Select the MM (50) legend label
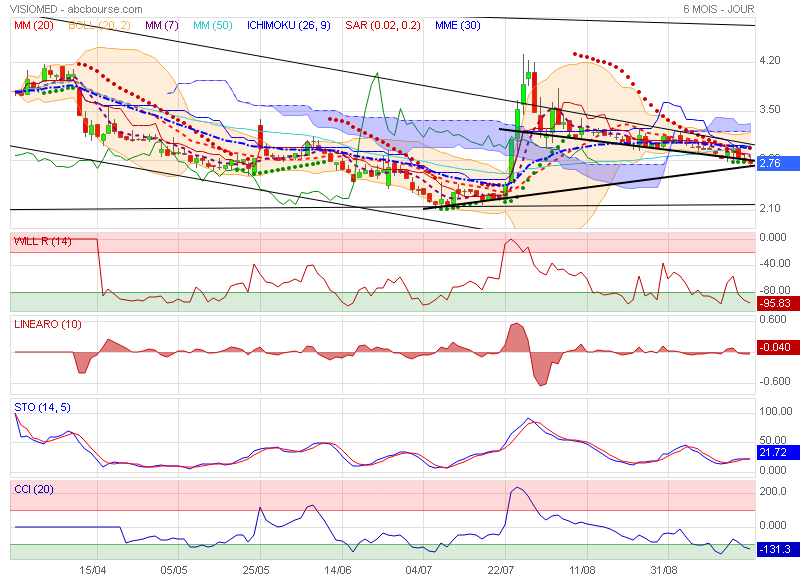Screen dimensions: 800x580 coord(213,26)
